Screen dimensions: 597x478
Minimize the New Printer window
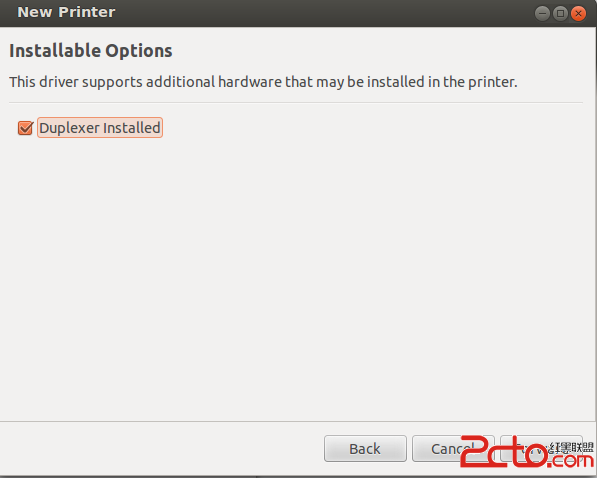tap(542, 14)
